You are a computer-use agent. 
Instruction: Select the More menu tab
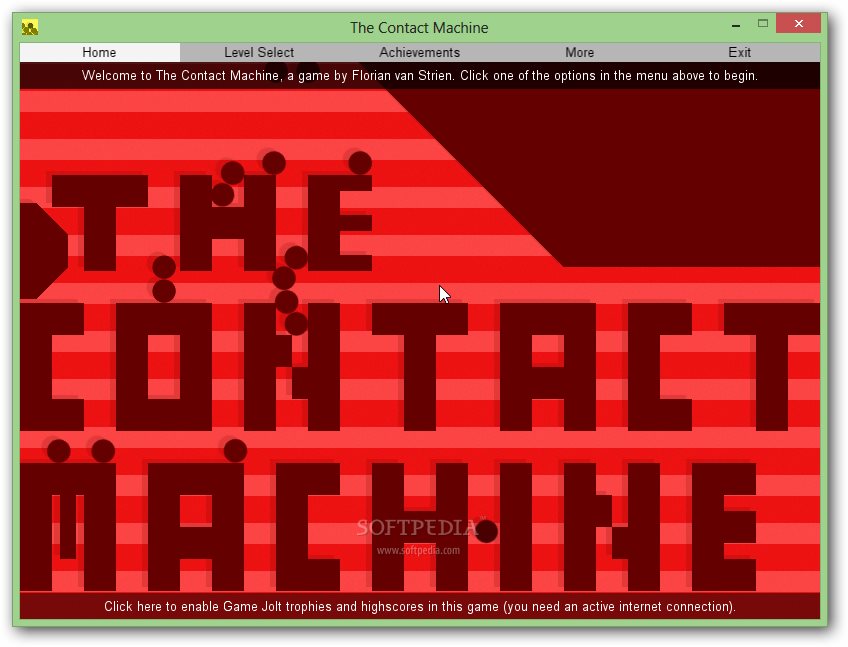click(579, 52)
